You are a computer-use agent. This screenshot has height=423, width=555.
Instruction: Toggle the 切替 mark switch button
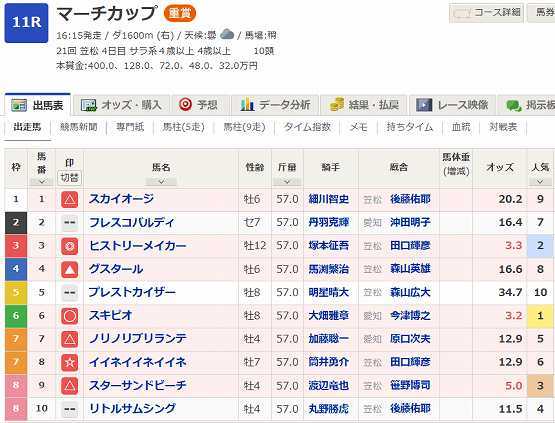(69, 178)
